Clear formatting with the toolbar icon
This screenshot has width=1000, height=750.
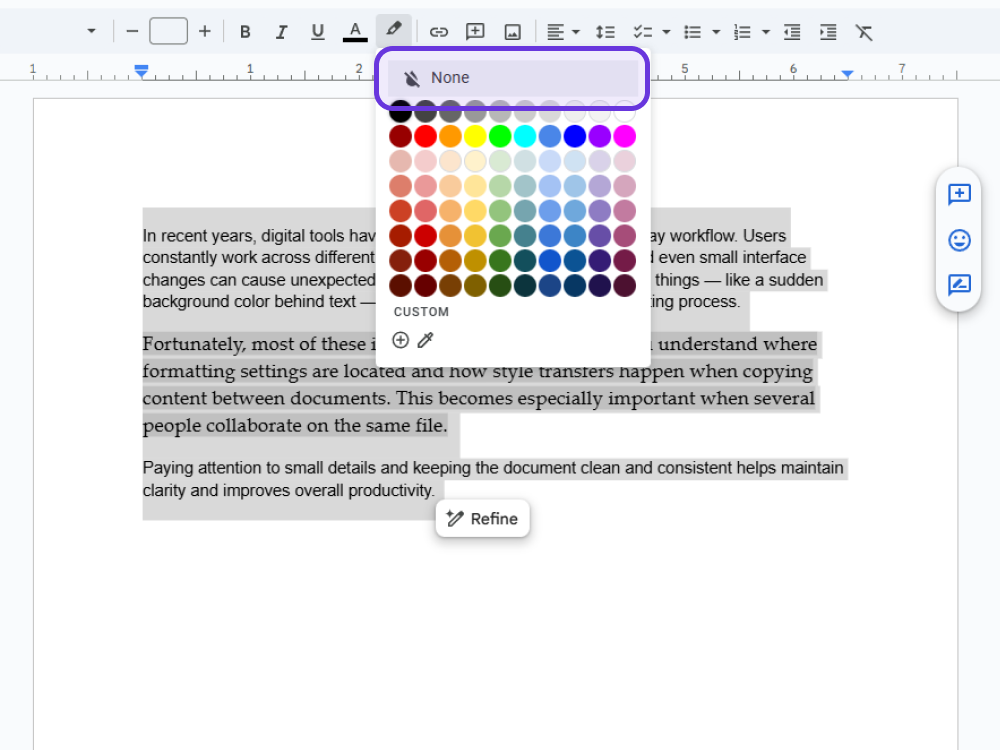coord(864,31)
